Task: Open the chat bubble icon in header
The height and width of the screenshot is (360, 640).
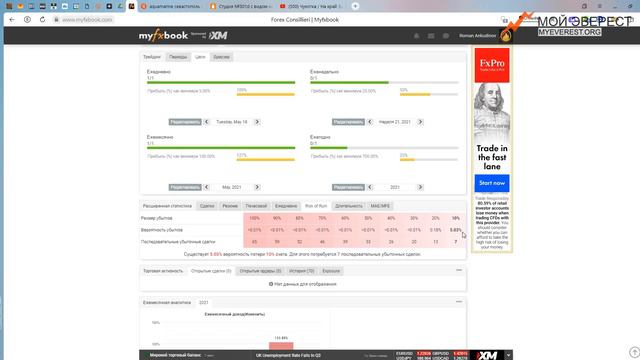Action: [446, 36]
